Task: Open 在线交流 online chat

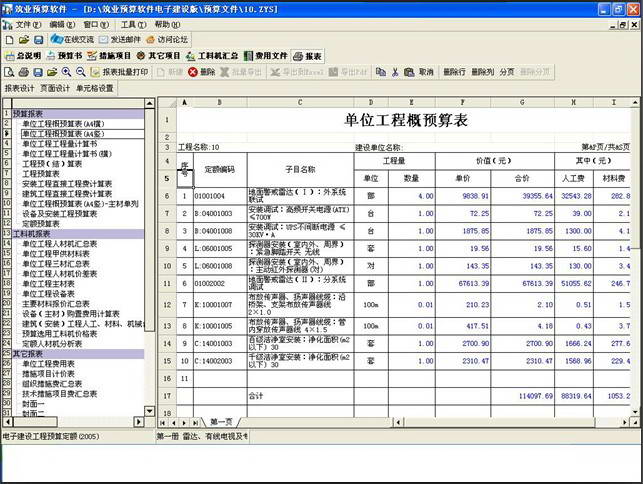Action: point(73,40)
